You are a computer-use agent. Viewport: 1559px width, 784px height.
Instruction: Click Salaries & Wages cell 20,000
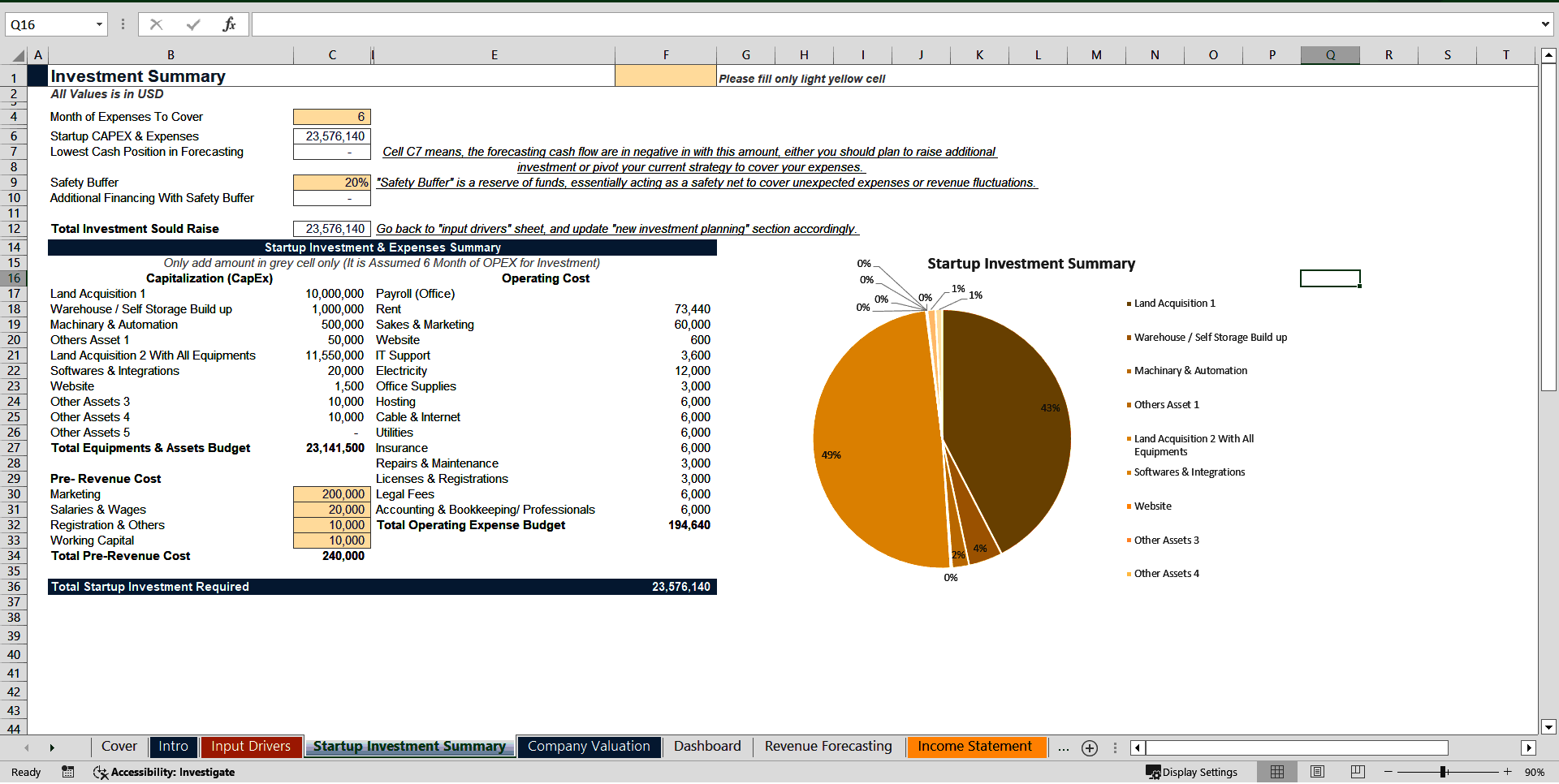[x=332, y=510]
